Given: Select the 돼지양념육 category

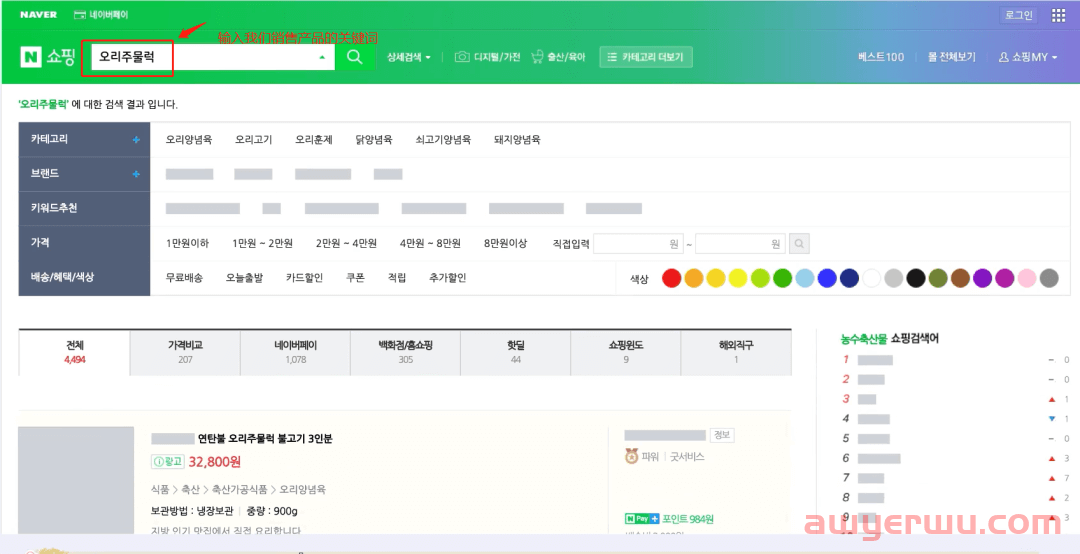Looking at the screenshot, I should [x=517, y=140].
